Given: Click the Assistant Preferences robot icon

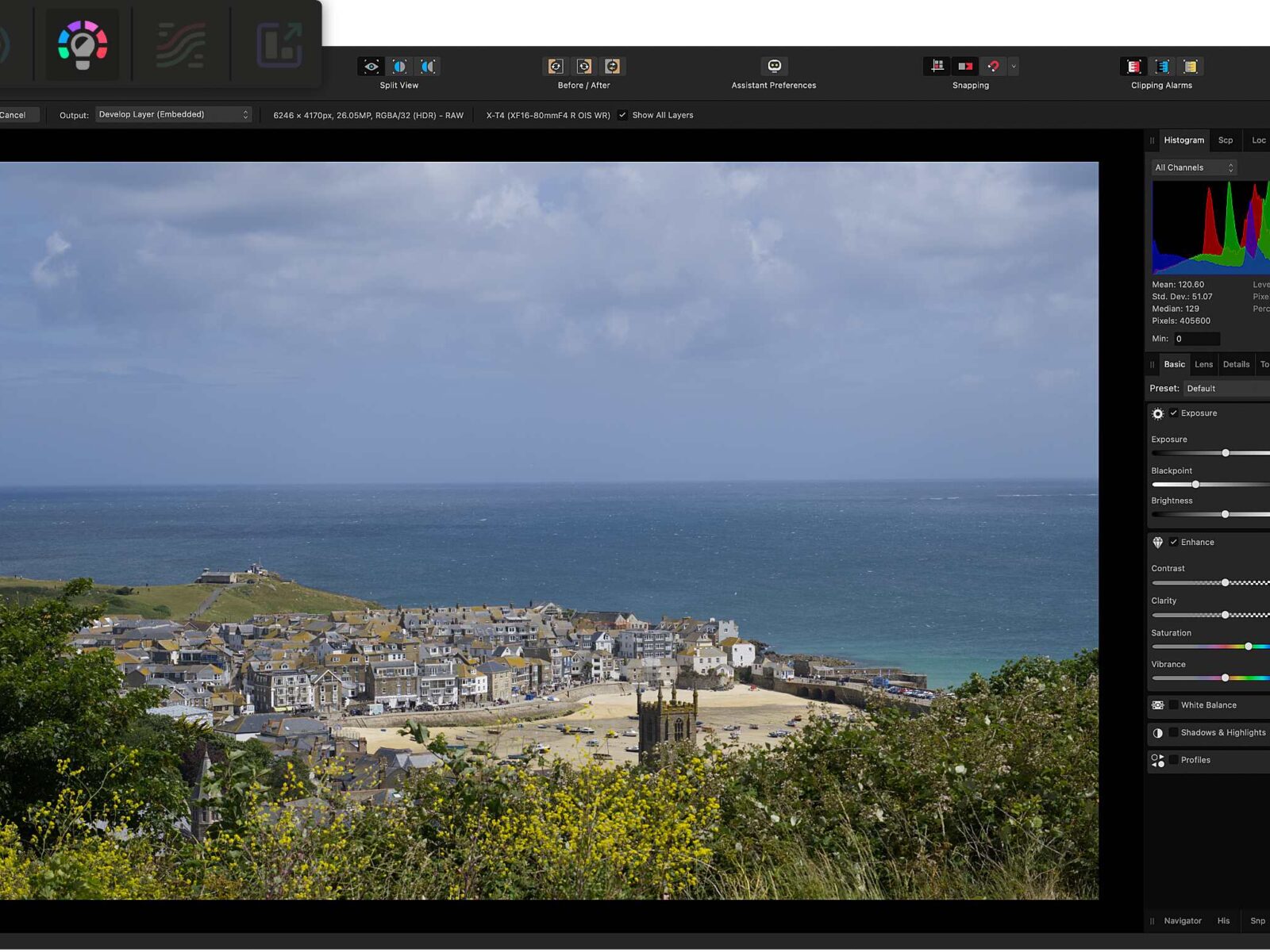Looking at the screenshot, I should click(774, 67).
